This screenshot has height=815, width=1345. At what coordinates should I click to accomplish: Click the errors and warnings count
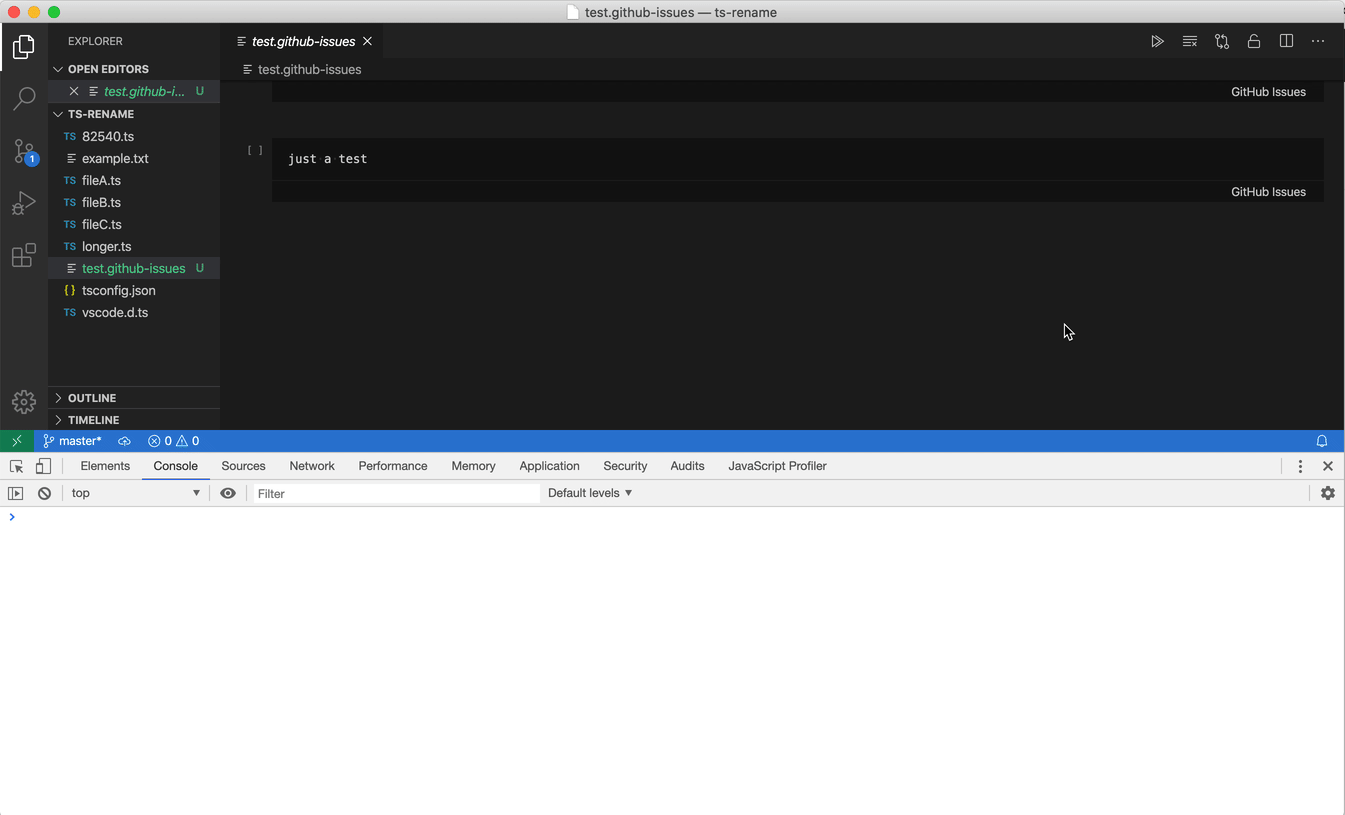tap(173, 441)
